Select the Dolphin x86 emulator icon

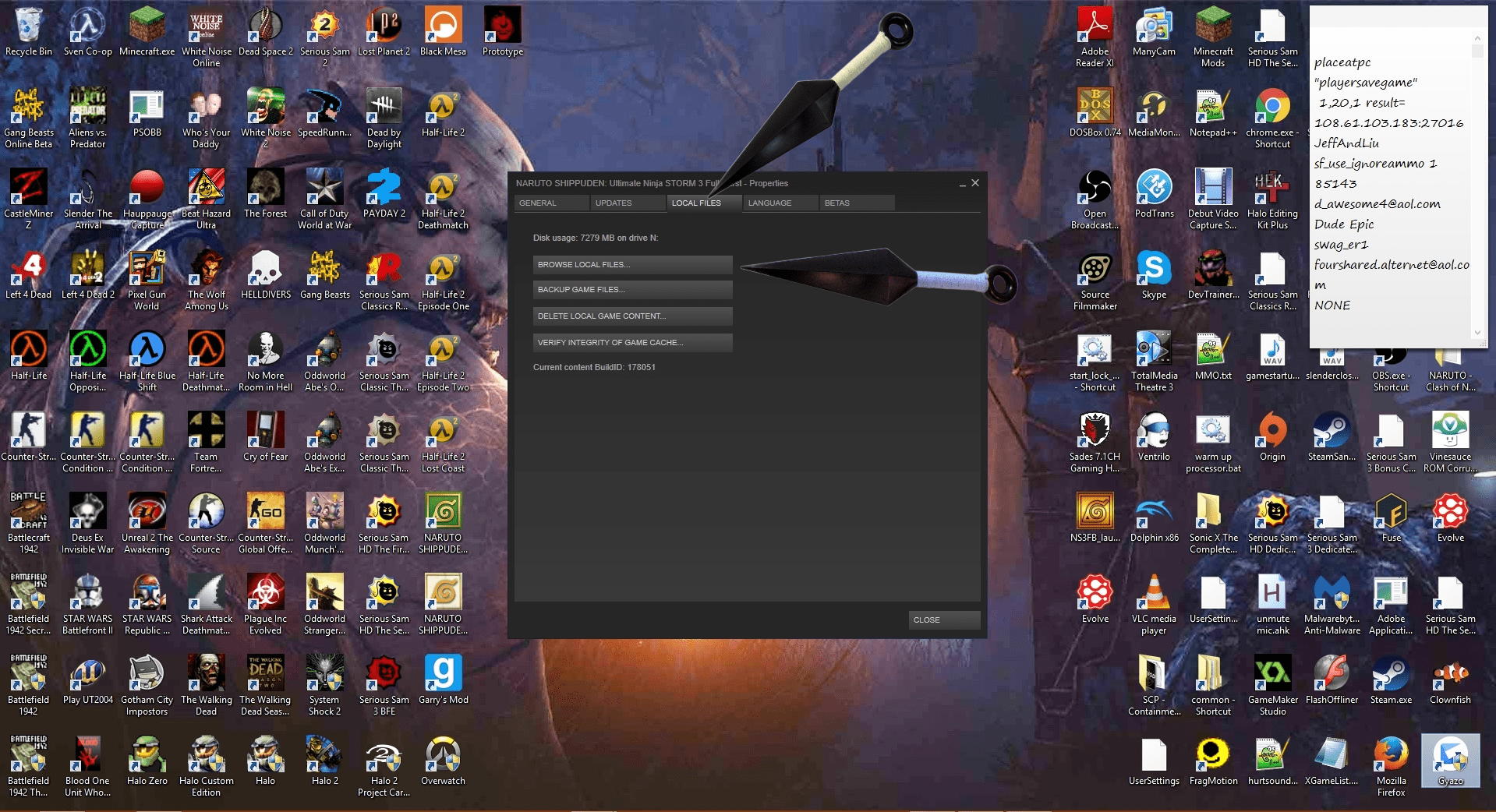1155,517
